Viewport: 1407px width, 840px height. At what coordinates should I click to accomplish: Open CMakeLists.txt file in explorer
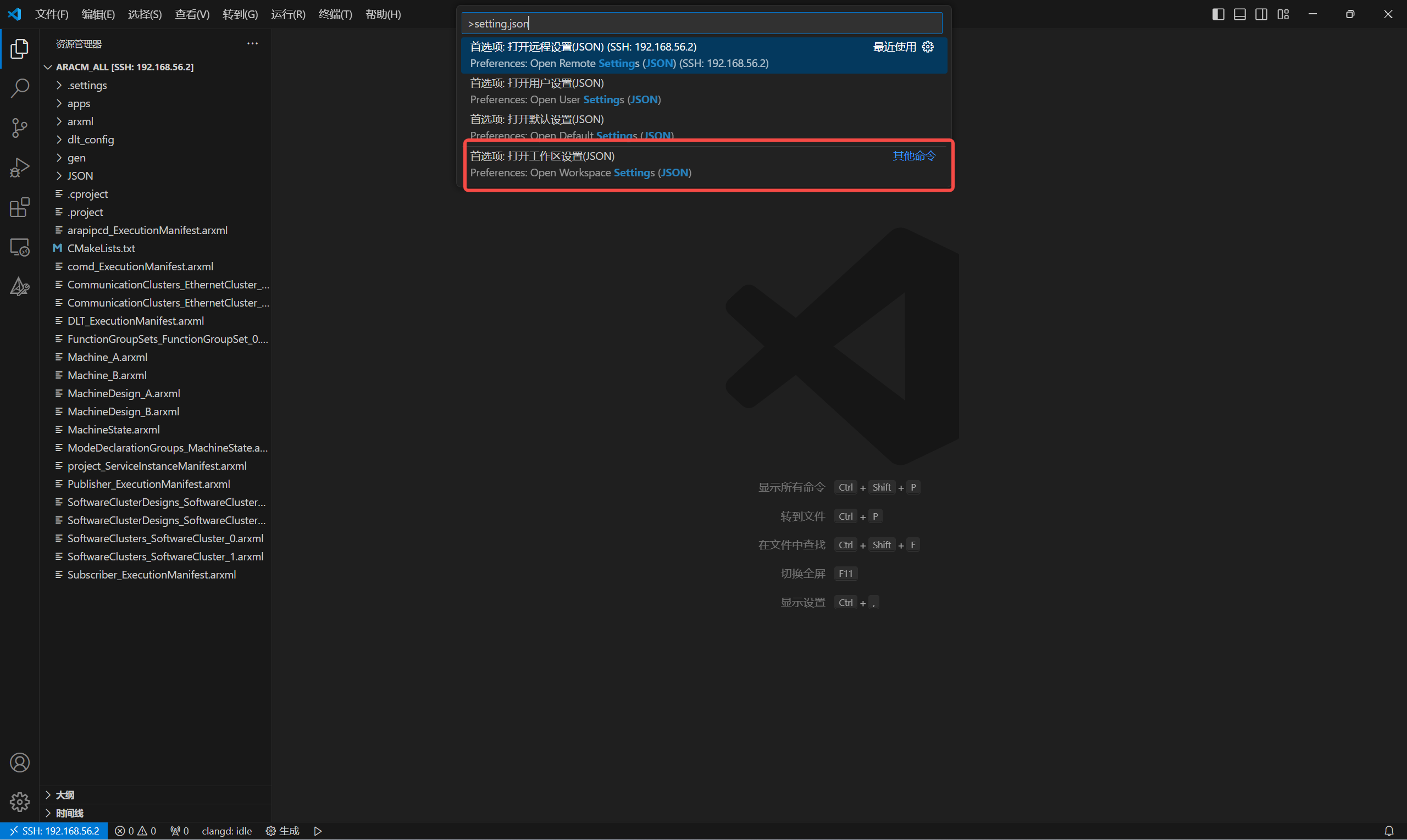coord(101,248)
